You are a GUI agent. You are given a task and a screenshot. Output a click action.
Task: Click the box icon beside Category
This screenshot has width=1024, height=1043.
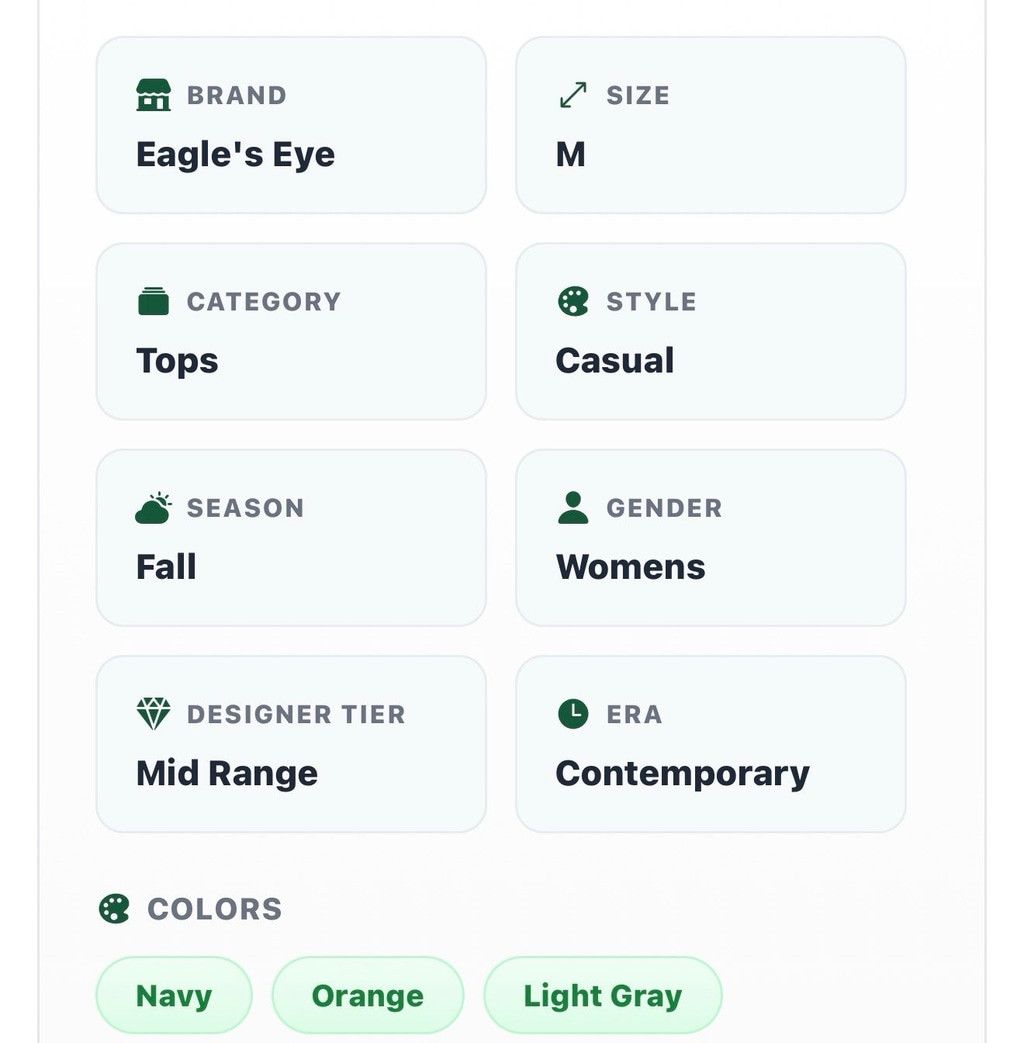(153, 301)
